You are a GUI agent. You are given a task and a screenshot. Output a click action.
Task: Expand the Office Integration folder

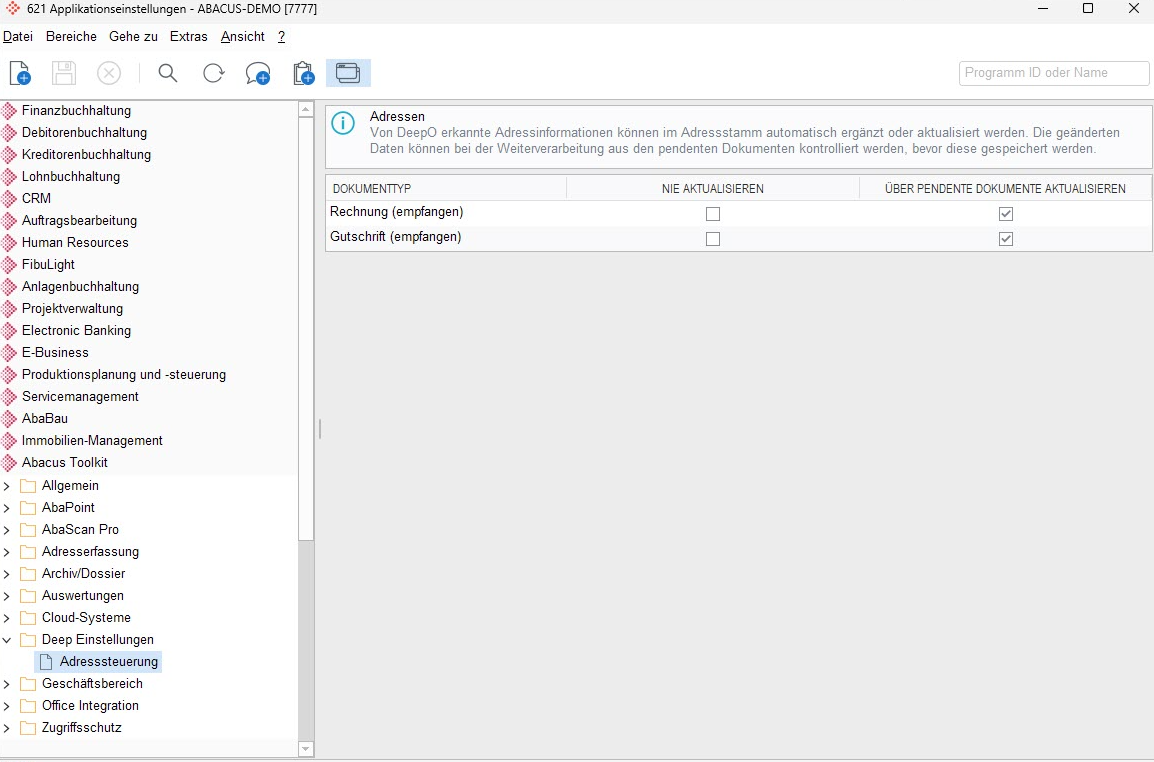(8, 705)
